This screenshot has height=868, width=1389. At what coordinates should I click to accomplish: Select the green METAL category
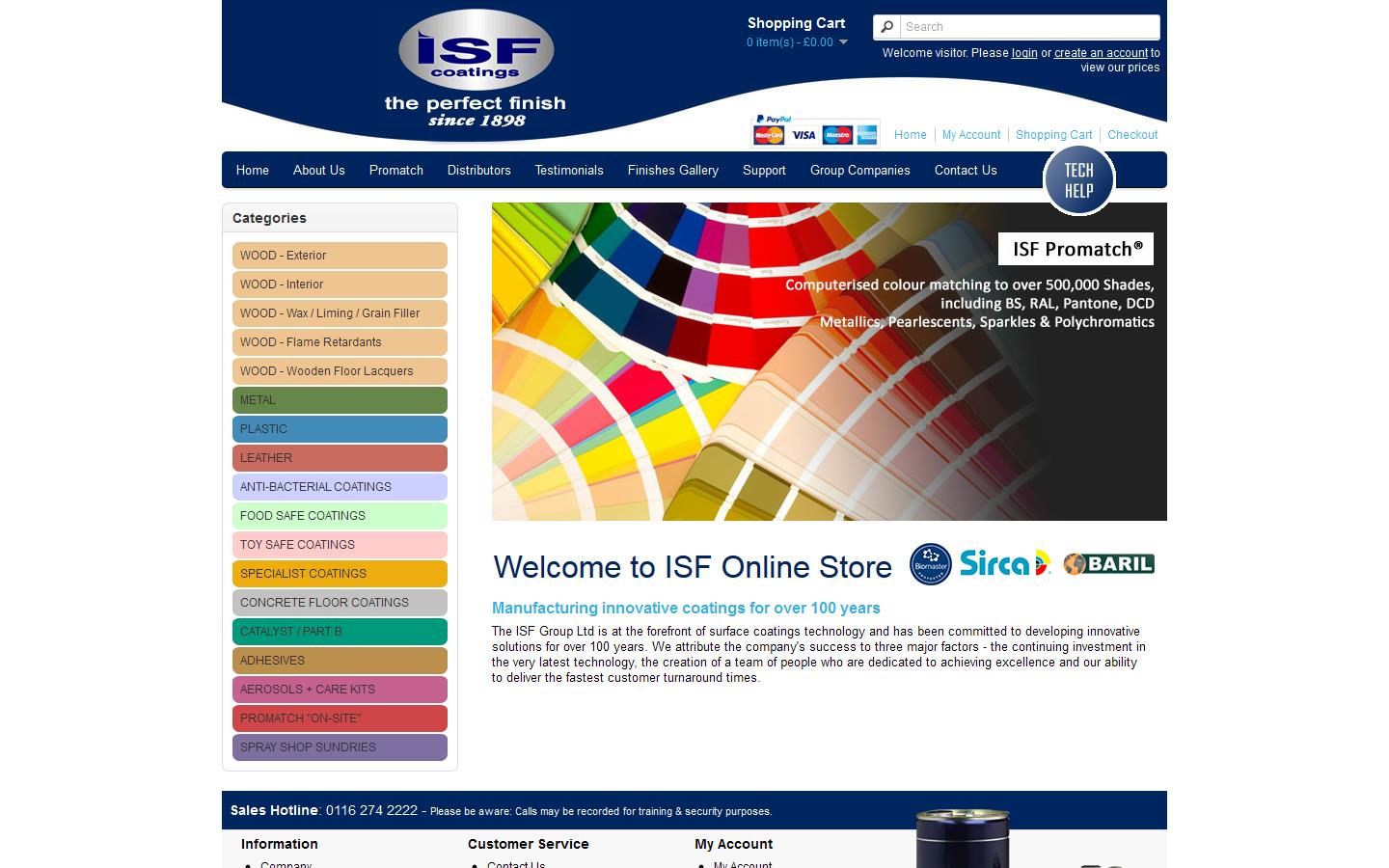[340, 400]
